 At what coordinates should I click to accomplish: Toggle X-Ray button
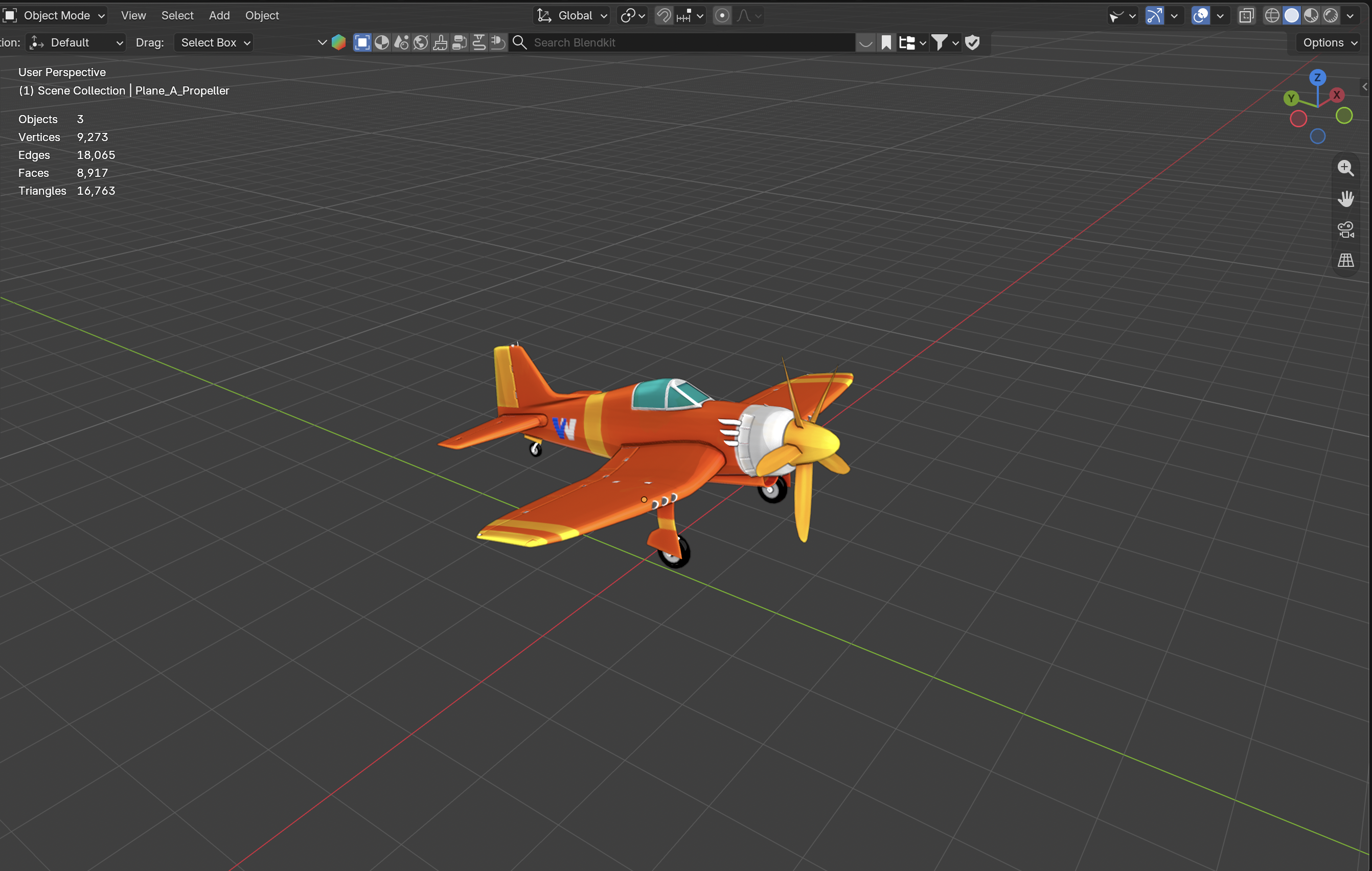click(x=1246, y=15)
